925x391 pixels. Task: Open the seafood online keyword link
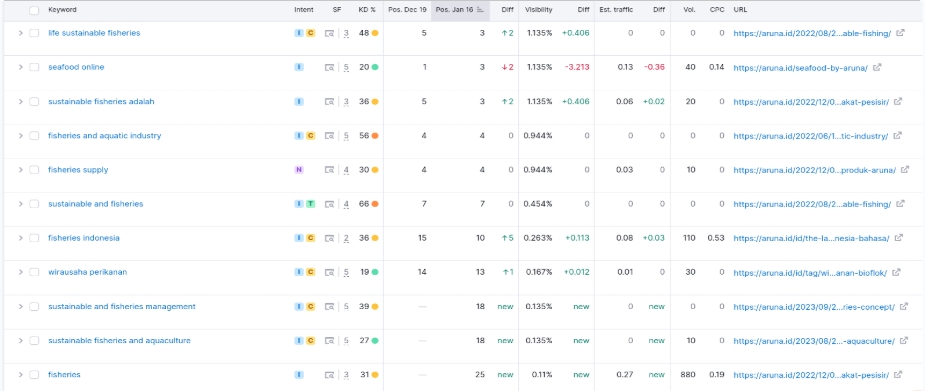[76, 67]
